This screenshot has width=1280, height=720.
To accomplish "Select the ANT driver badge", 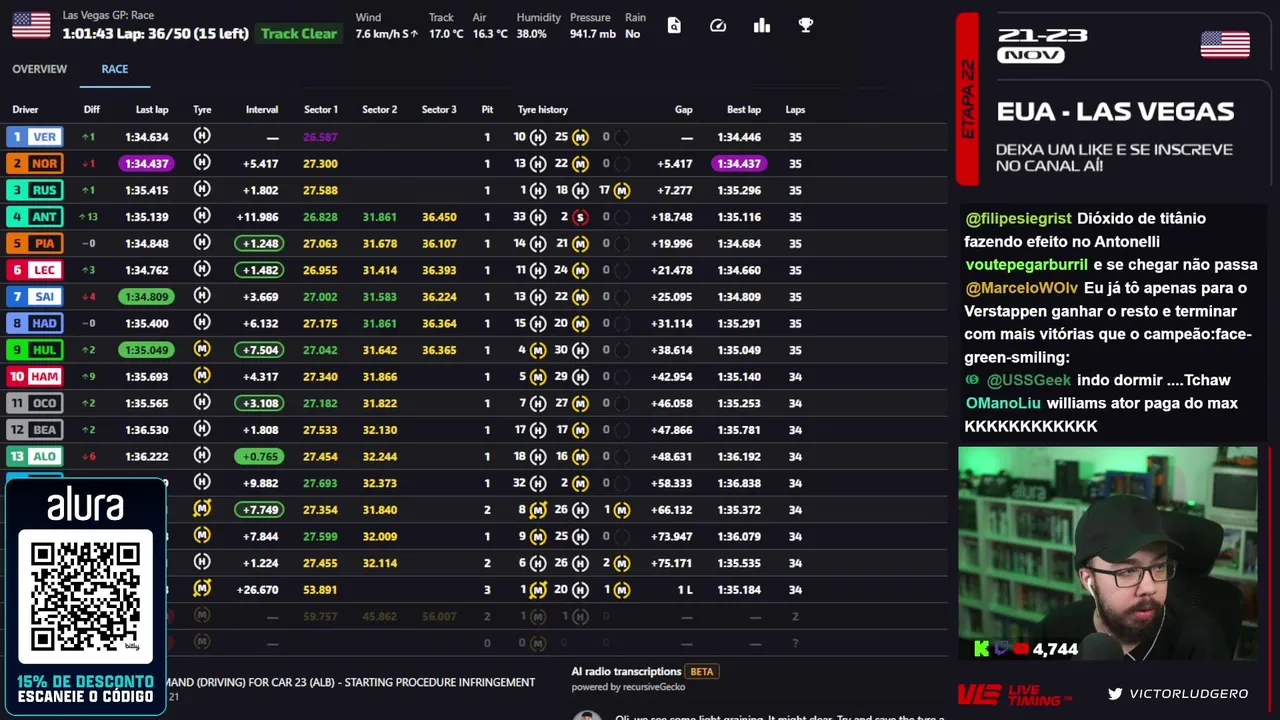I will click(34, 217).
